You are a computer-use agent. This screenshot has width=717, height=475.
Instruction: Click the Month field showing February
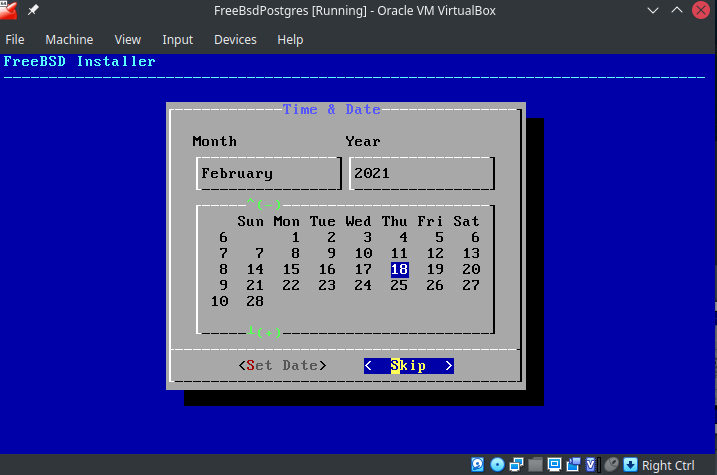[x=269, y=173]
